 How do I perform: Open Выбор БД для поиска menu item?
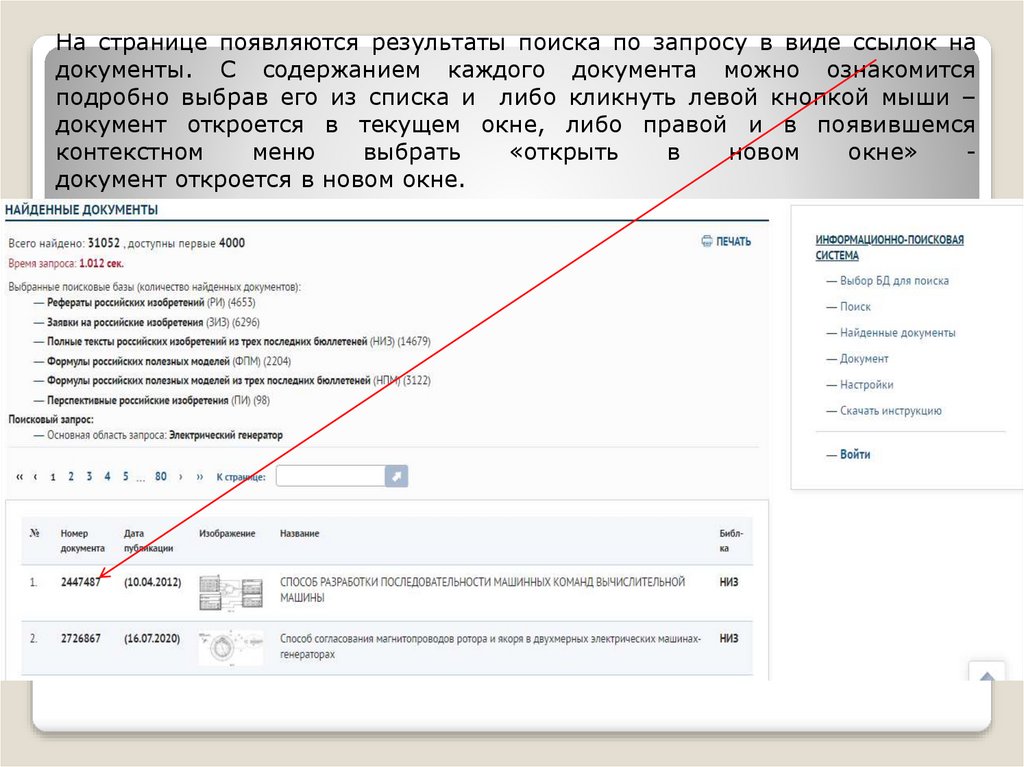coord(894,281)
